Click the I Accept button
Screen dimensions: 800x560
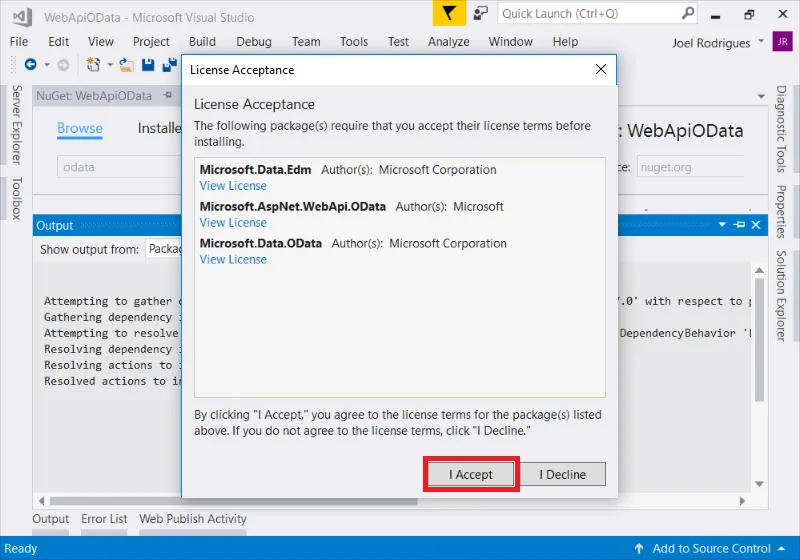pos(471,474)
